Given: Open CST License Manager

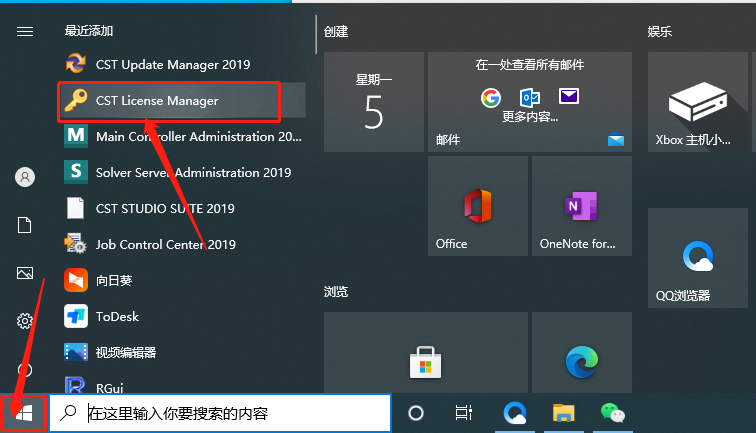Looking at the screenshot, I should click(181, 100).
